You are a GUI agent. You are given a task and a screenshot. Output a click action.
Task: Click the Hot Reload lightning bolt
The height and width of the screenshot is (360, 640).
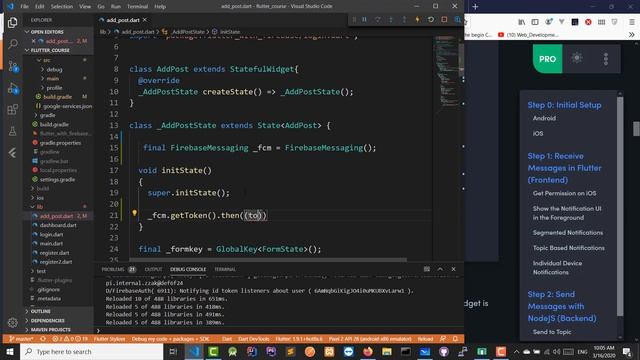[417, 20]
